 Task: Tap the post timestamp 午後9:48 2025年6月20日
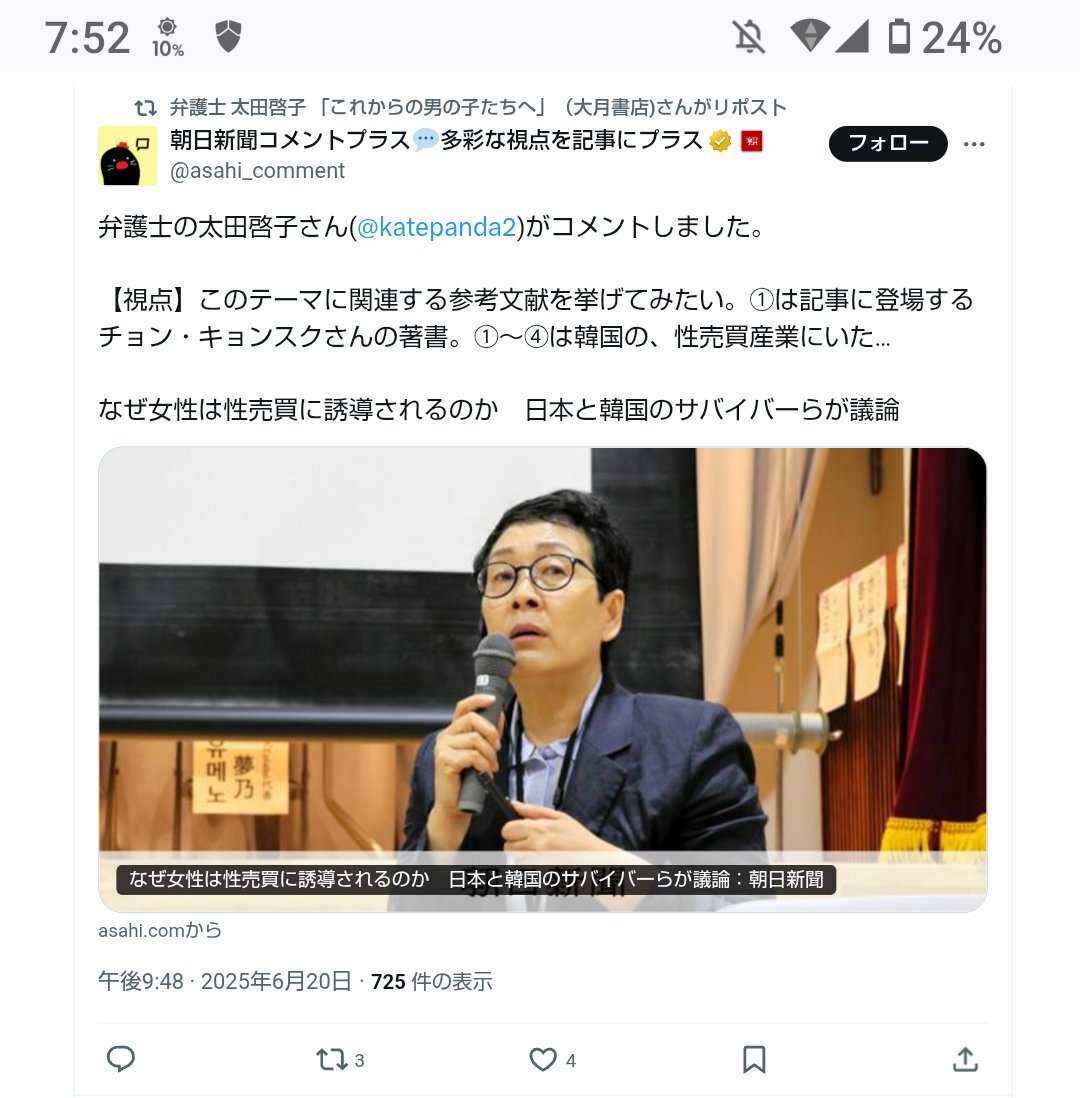225,981
